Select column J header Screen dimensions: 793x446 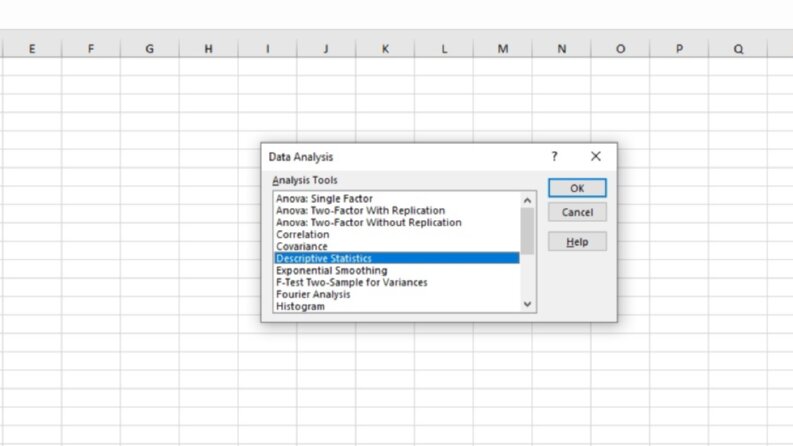tap(326, 49)
